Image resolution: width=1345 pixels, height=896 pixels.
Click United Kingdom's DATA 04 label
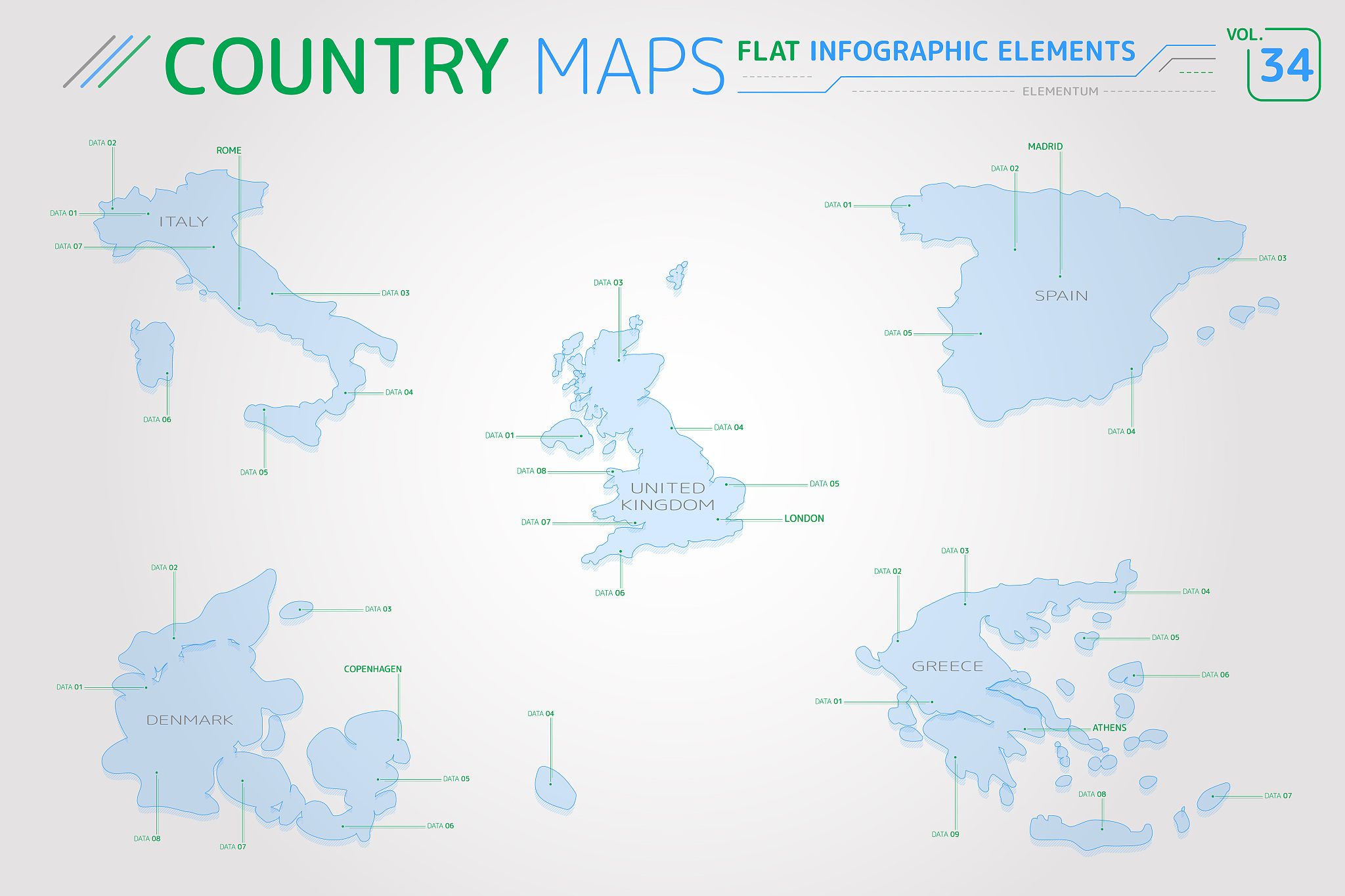click(x=728, y=428)
